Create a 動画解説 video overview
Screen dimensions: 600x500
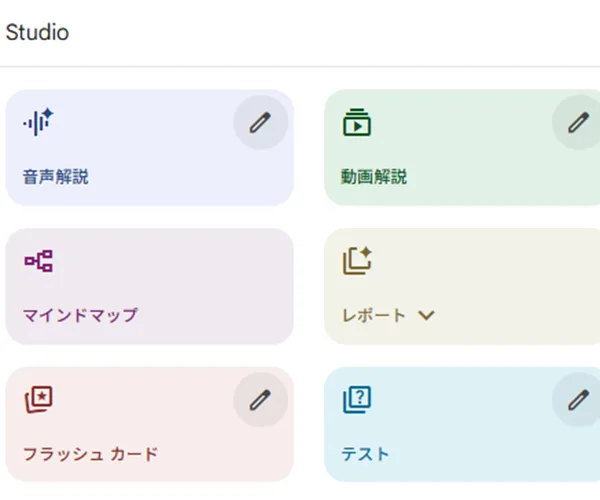[374, 178]
